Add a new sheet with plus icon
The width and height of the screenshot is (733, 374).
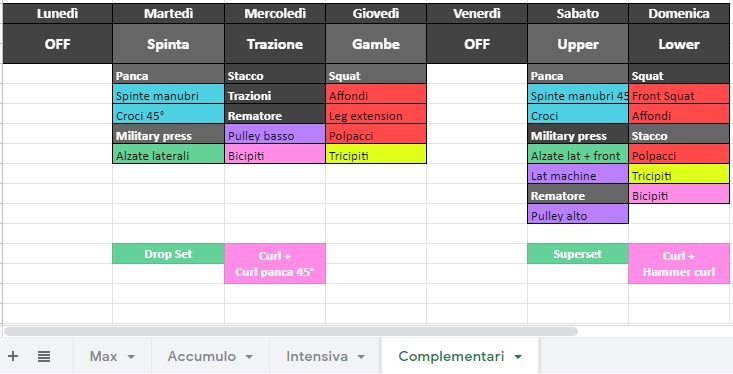coord(13,356)
